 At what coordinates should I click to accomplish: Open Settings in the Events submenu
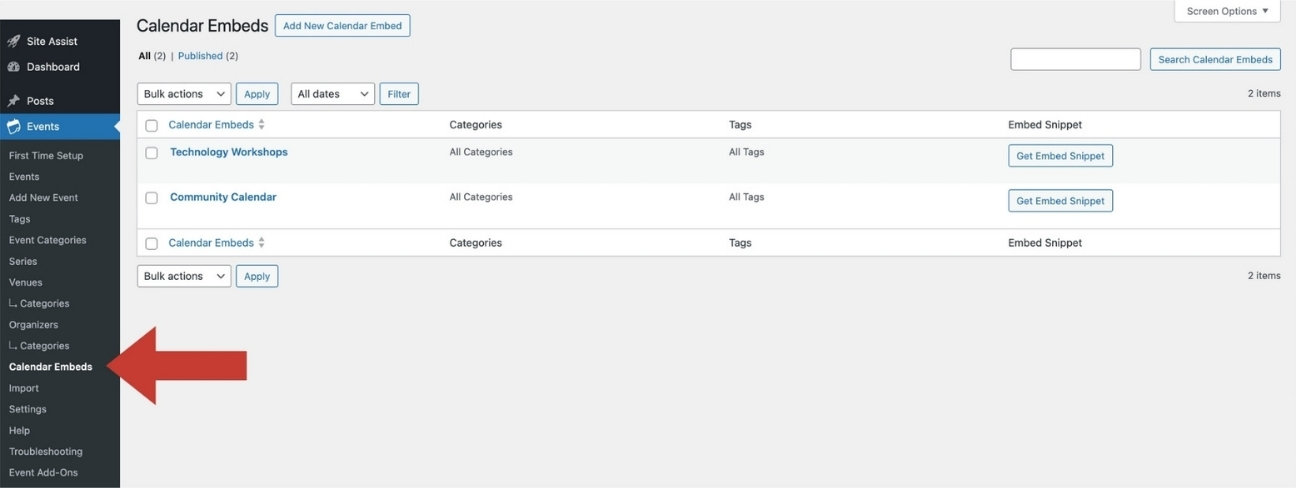click(28, 409)
